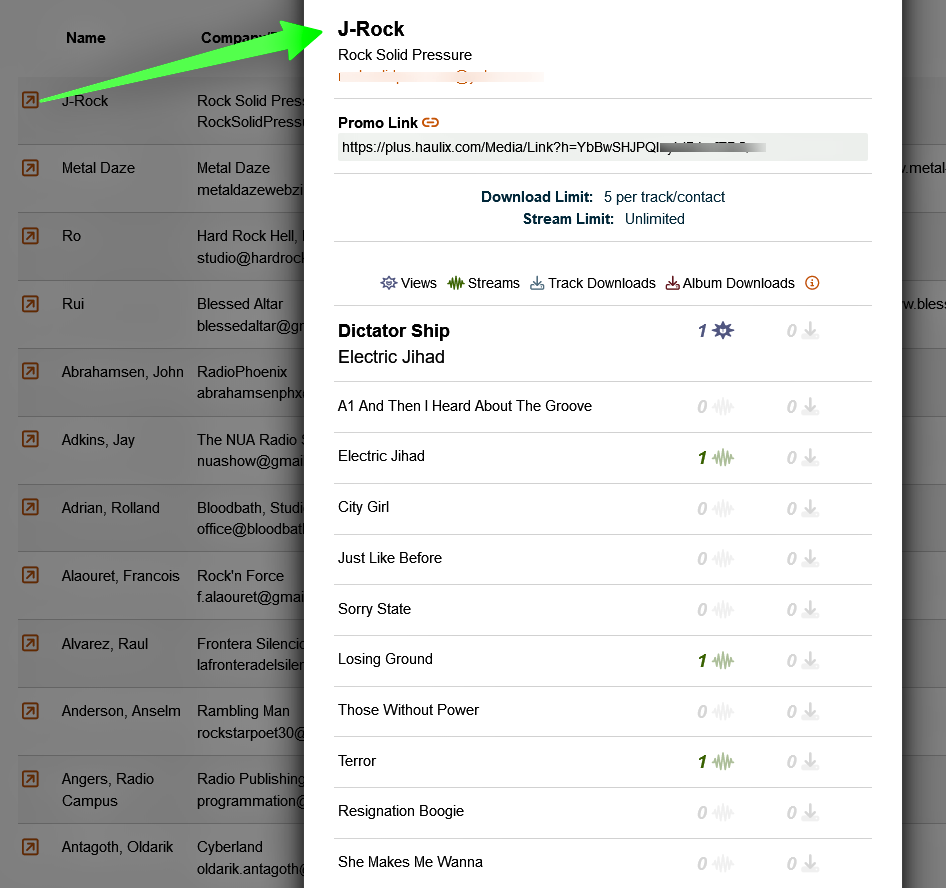Open Alvarez, Raul details icon
This screenshot has width=946, height=888.
(x=30, y=643)
